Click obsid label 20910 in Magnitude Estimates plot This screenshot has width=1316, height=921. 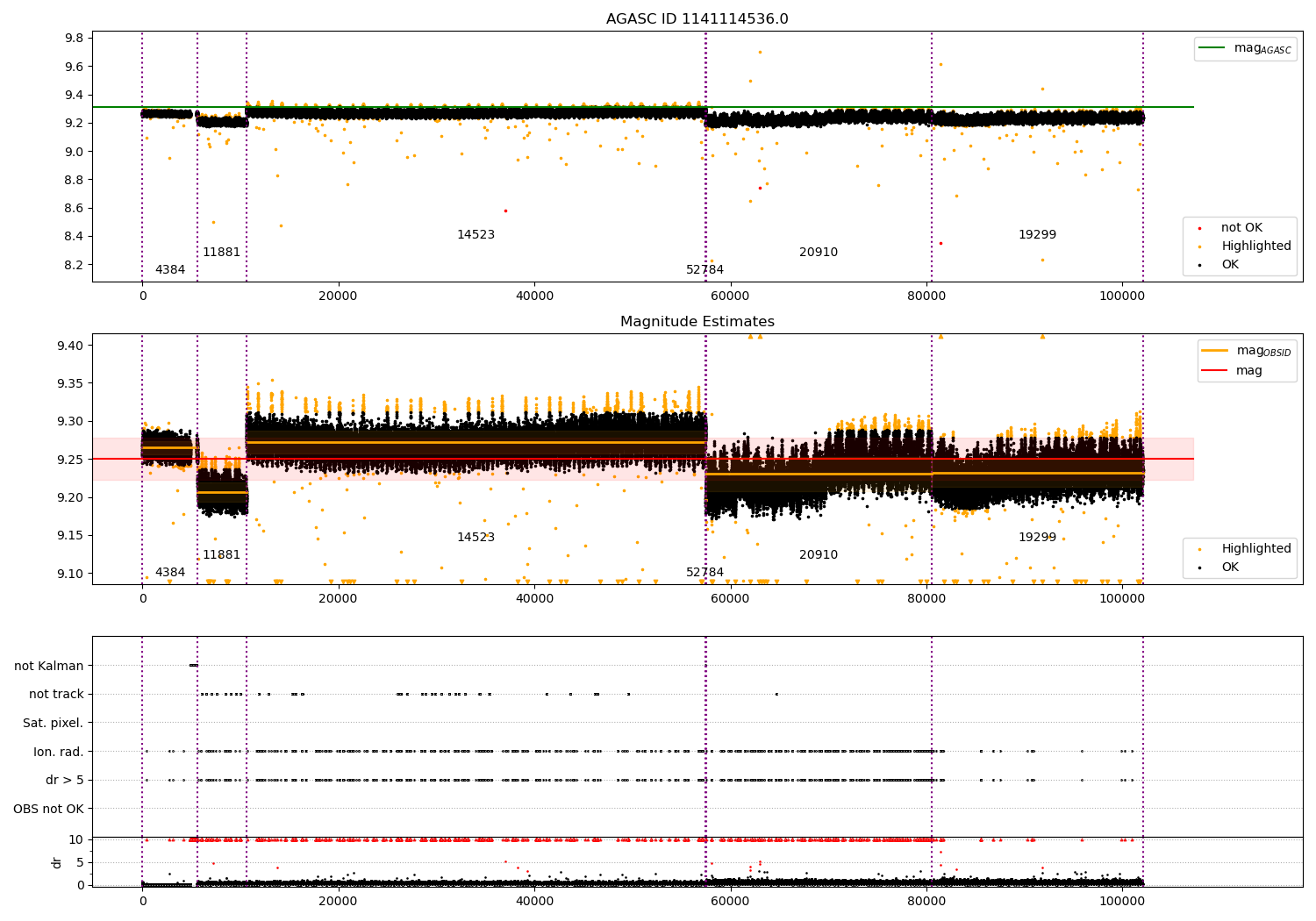pyautogui.click(x=818, y=555)
